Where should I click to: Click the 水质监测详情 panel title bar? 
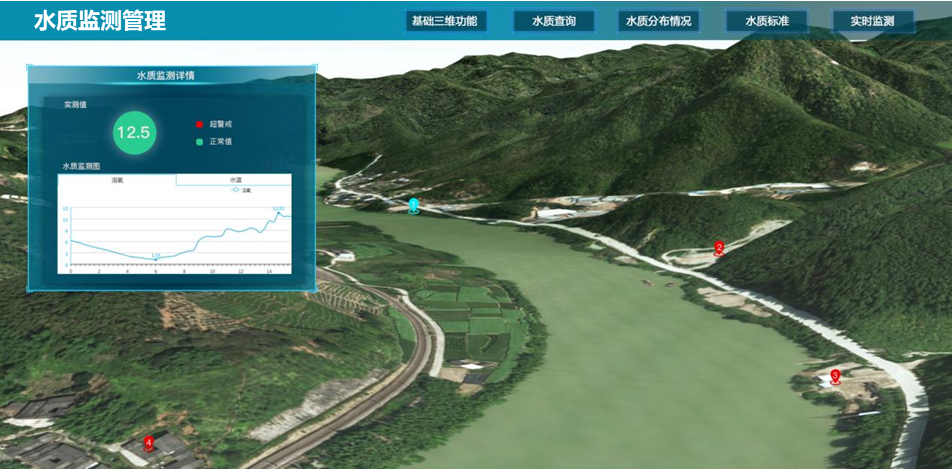(x=172, y=75)
